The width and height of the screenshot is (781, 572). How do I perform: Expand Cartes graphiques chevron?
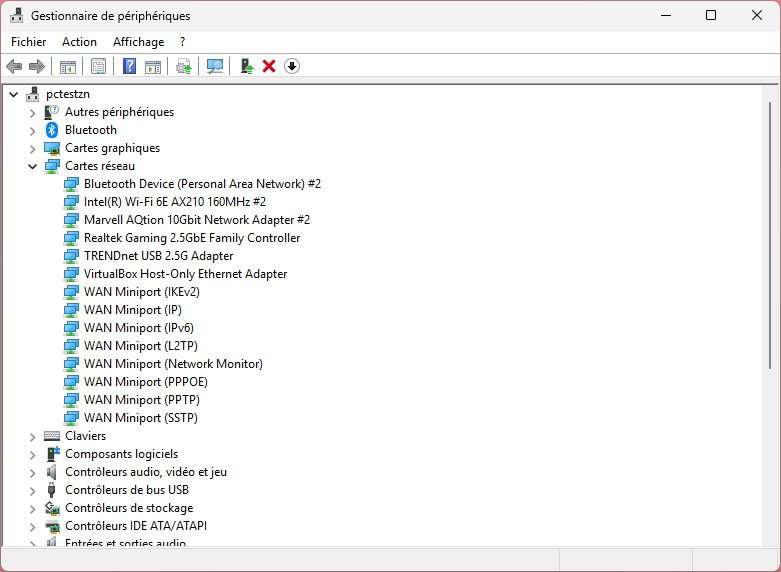[33, 148]
